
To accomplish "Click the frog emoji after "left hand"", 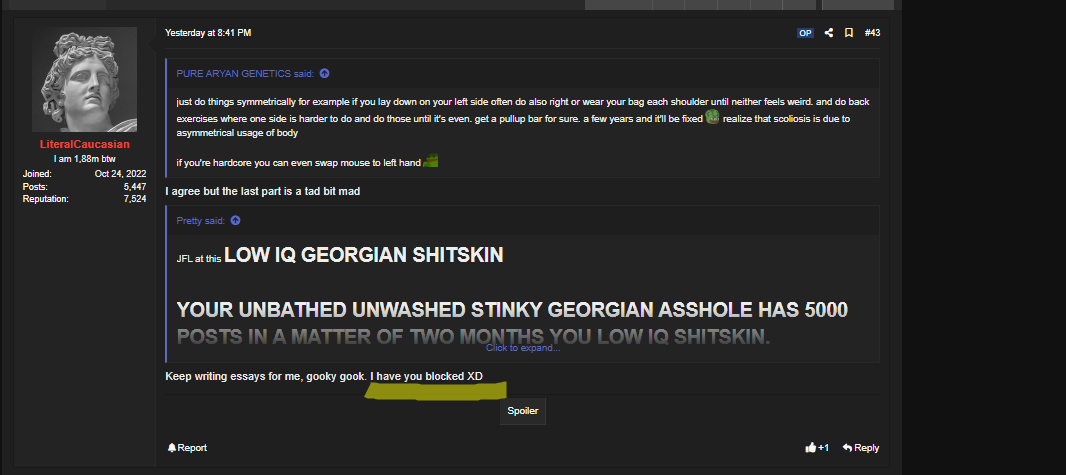I will [x=430, y=162].
